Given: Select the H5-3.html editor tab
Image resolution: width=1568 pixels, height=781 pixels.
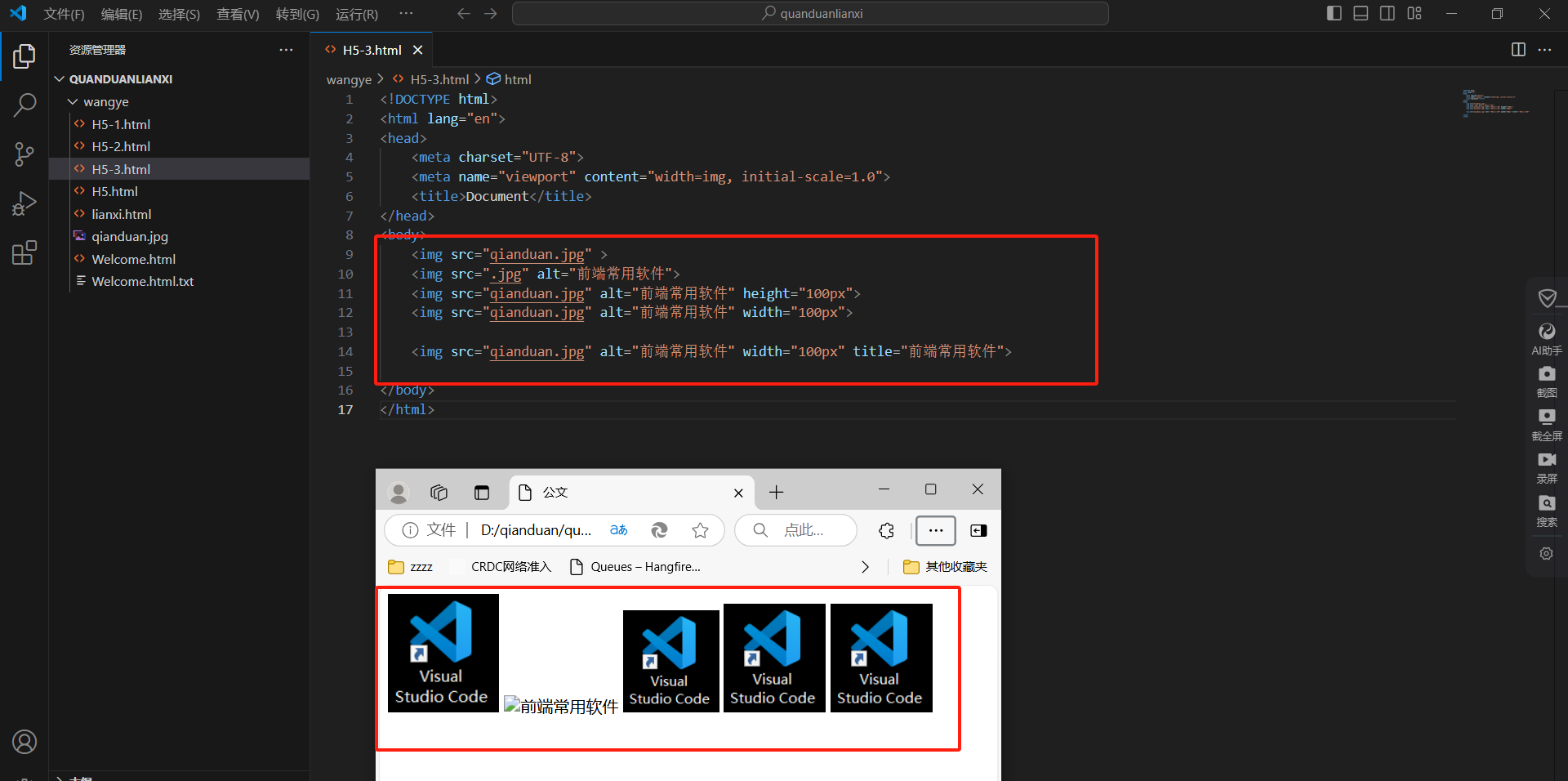Looking at the screenshot, I should click(x=372, y=50).
